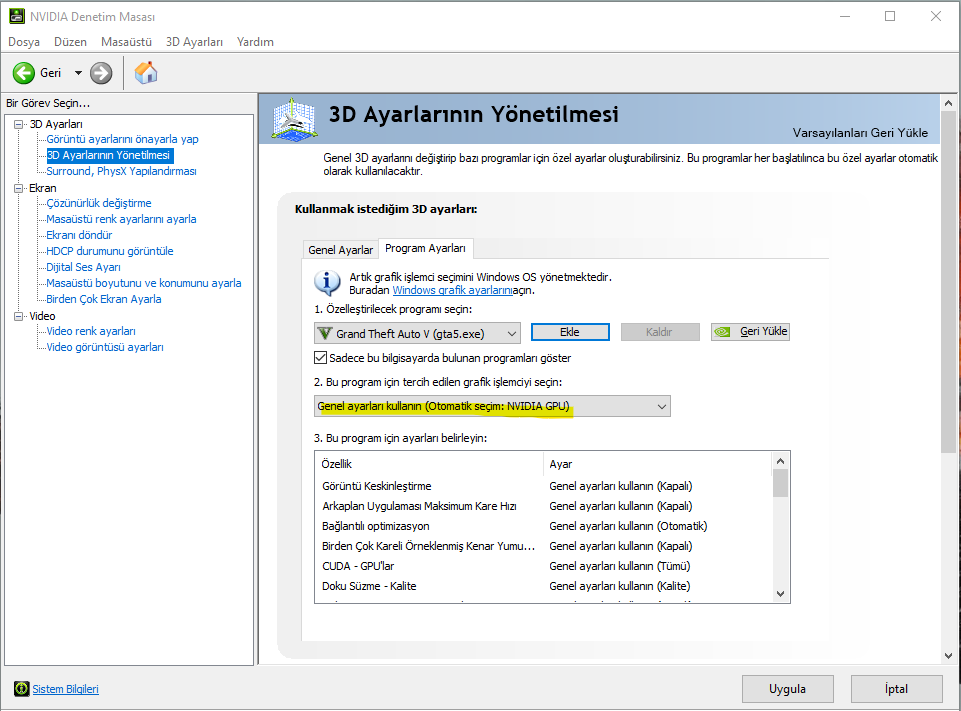The width and height of the screenshot is (961, 711).
Task: Click the 'Ayar' column header
Action: pos(657,464)
